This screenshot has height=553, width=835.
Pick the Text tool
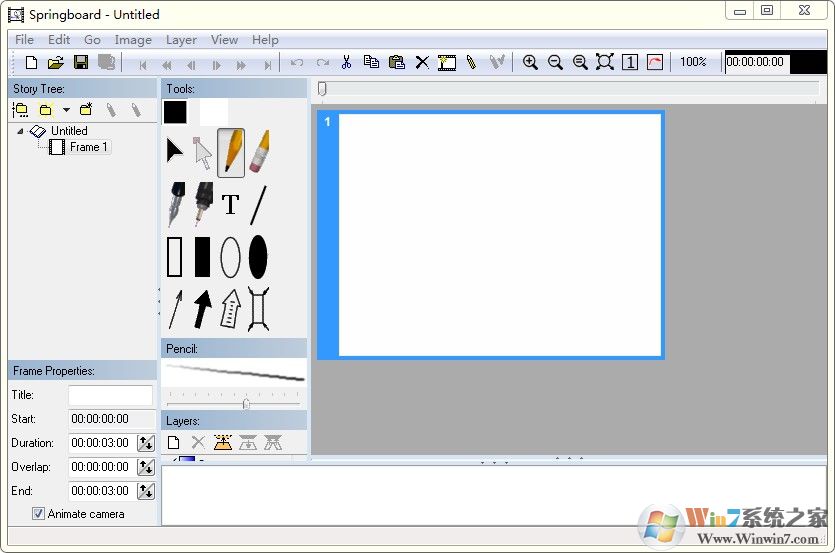[x=231, y=205]
